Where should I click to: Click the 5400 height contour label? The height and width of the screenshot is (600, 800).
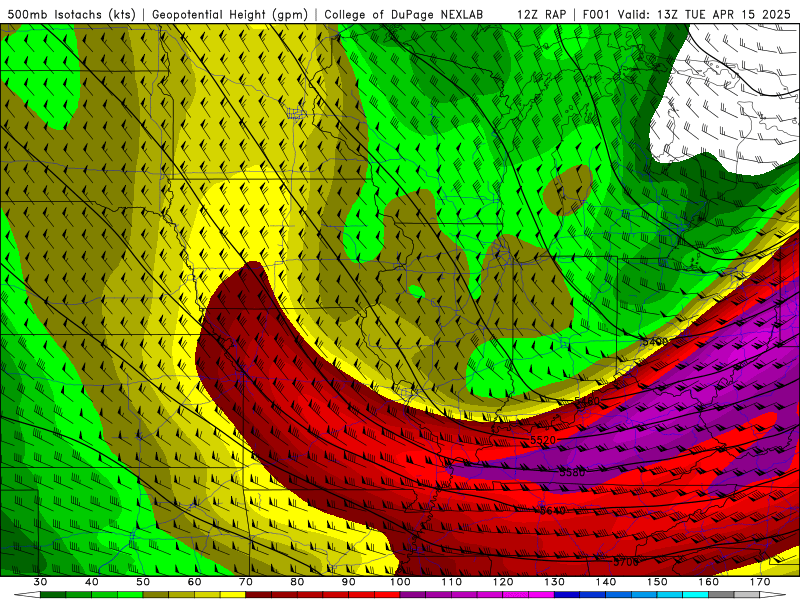pos(655,341)
